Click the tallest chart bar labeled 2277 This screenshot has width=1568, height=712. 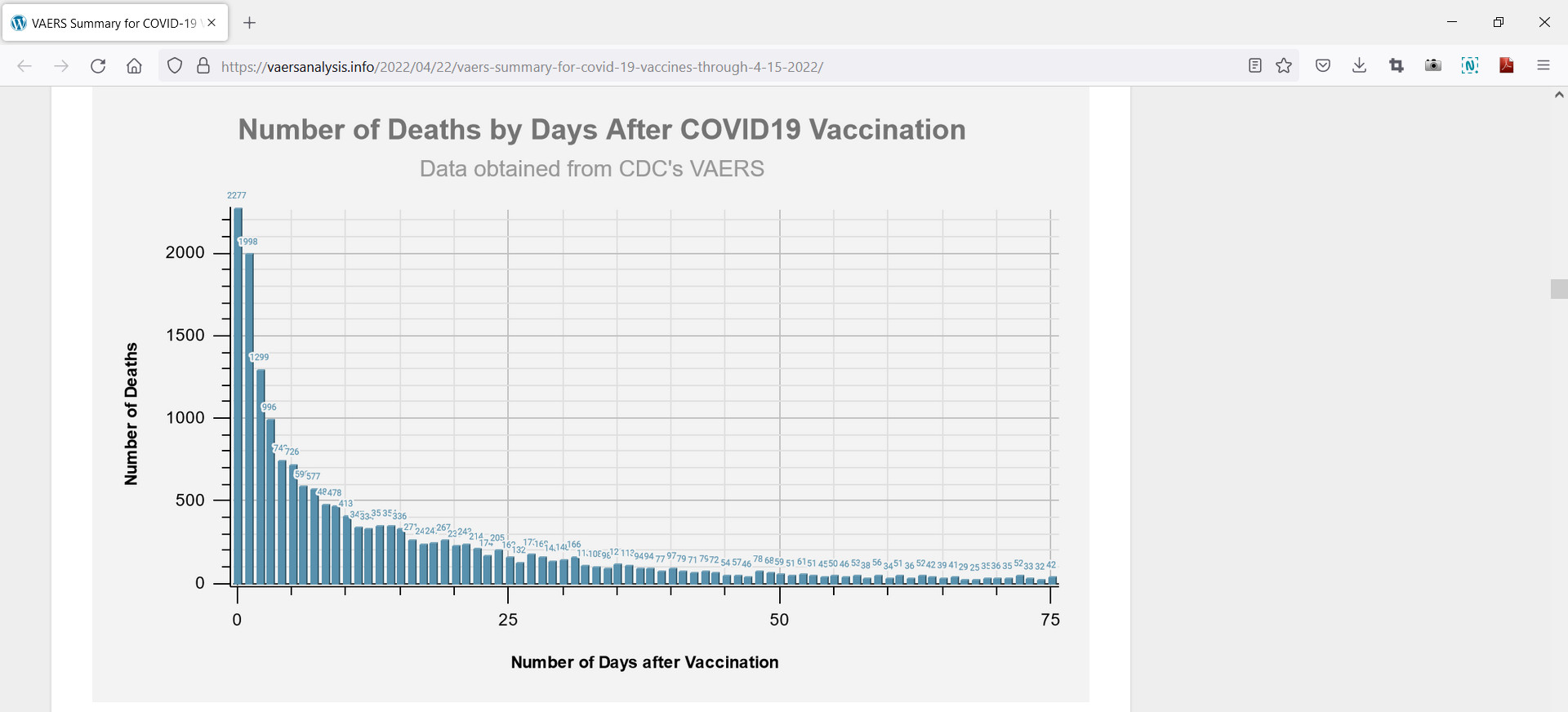tap(238, 395)
